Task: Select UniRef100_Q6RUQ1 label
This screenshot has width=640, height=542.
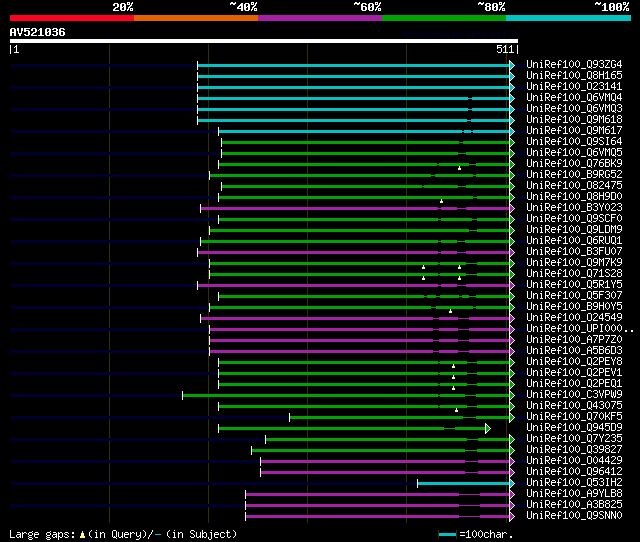Action: 574,241
